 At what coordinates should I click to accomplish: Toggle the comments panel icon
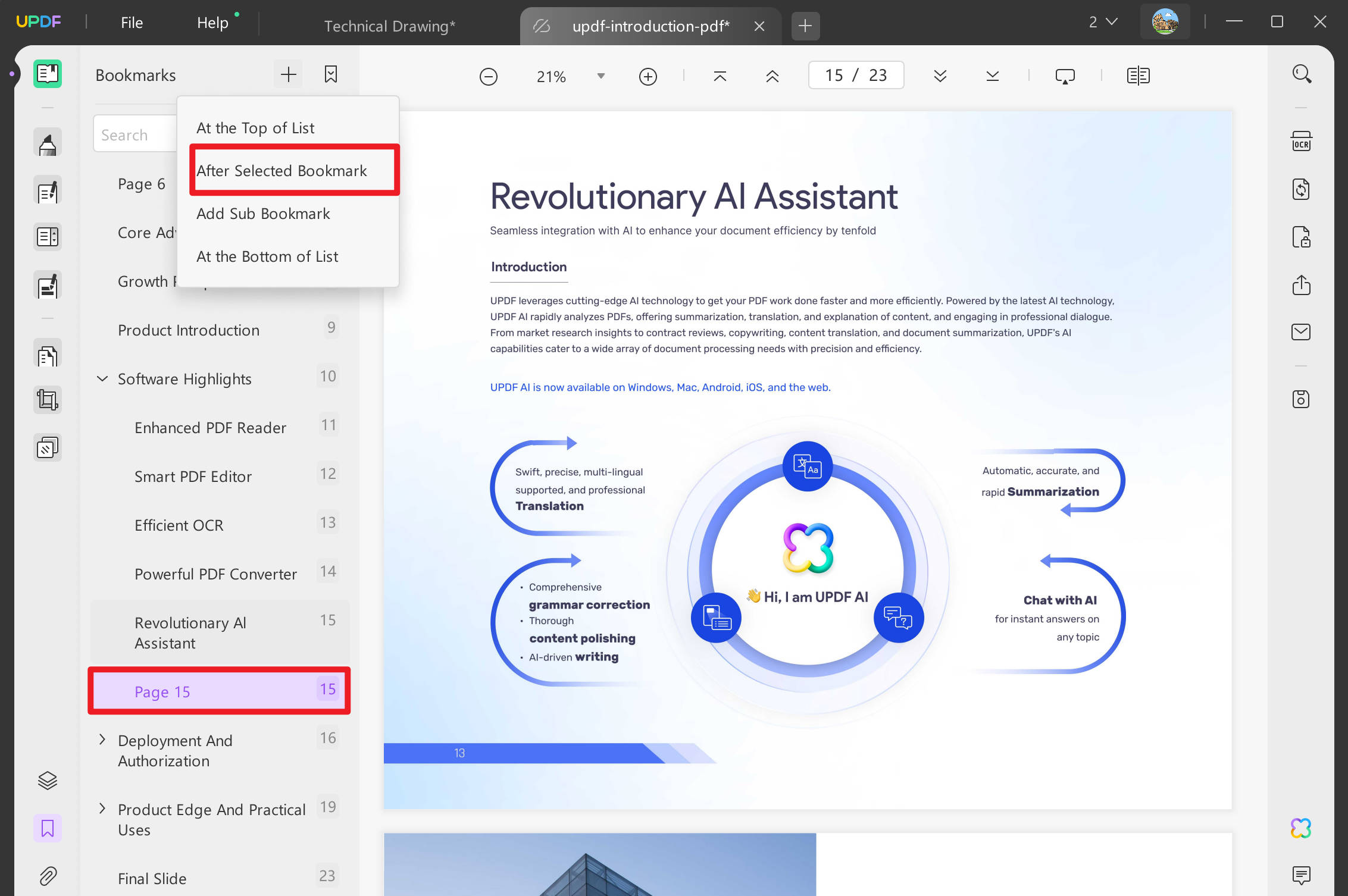click(x=1301, y=875)
